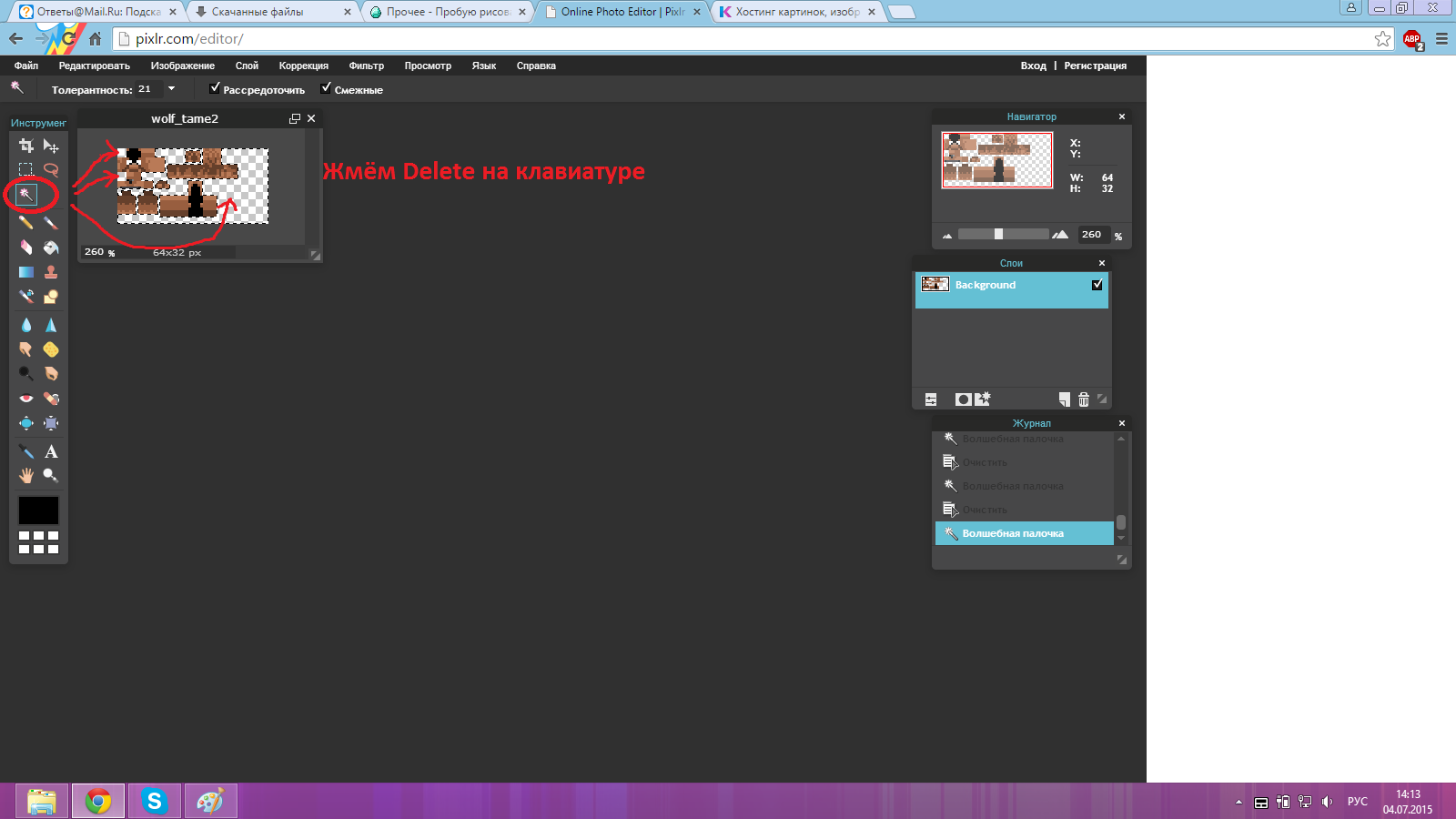Select the Lasso tool
This screenshot has width=1456, height=819.
pos(51,169)
